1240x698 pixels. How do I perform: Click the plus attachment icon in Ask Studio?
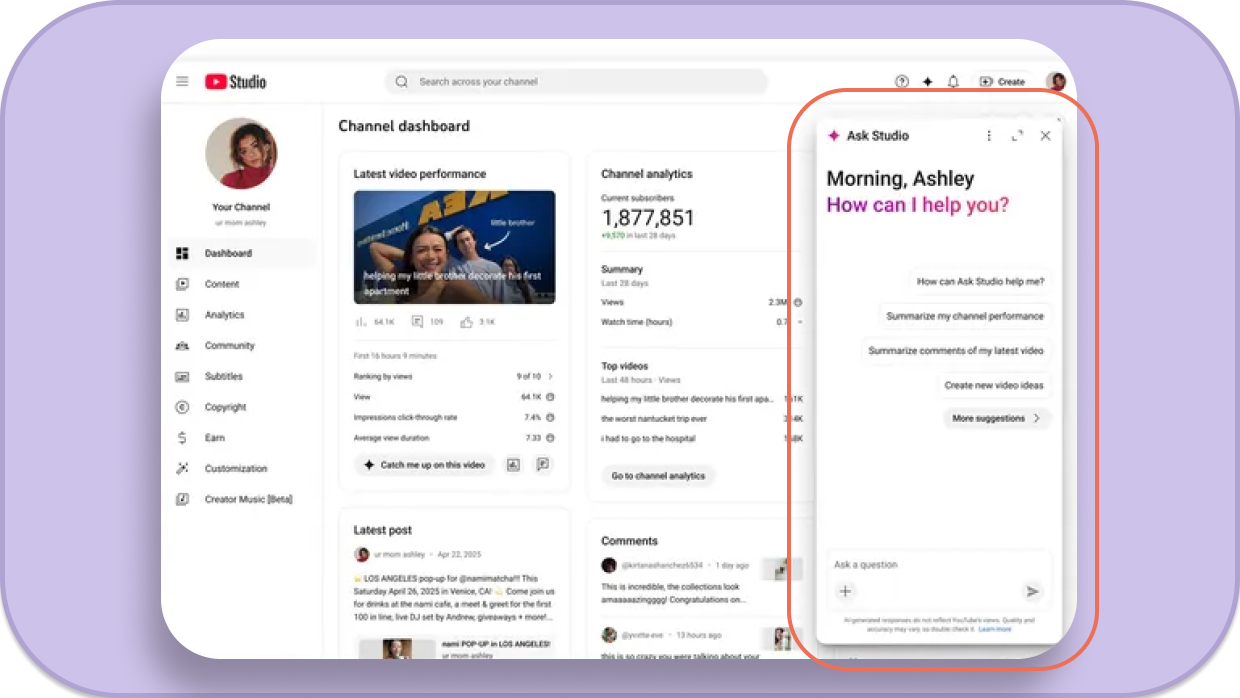(845, 591)
